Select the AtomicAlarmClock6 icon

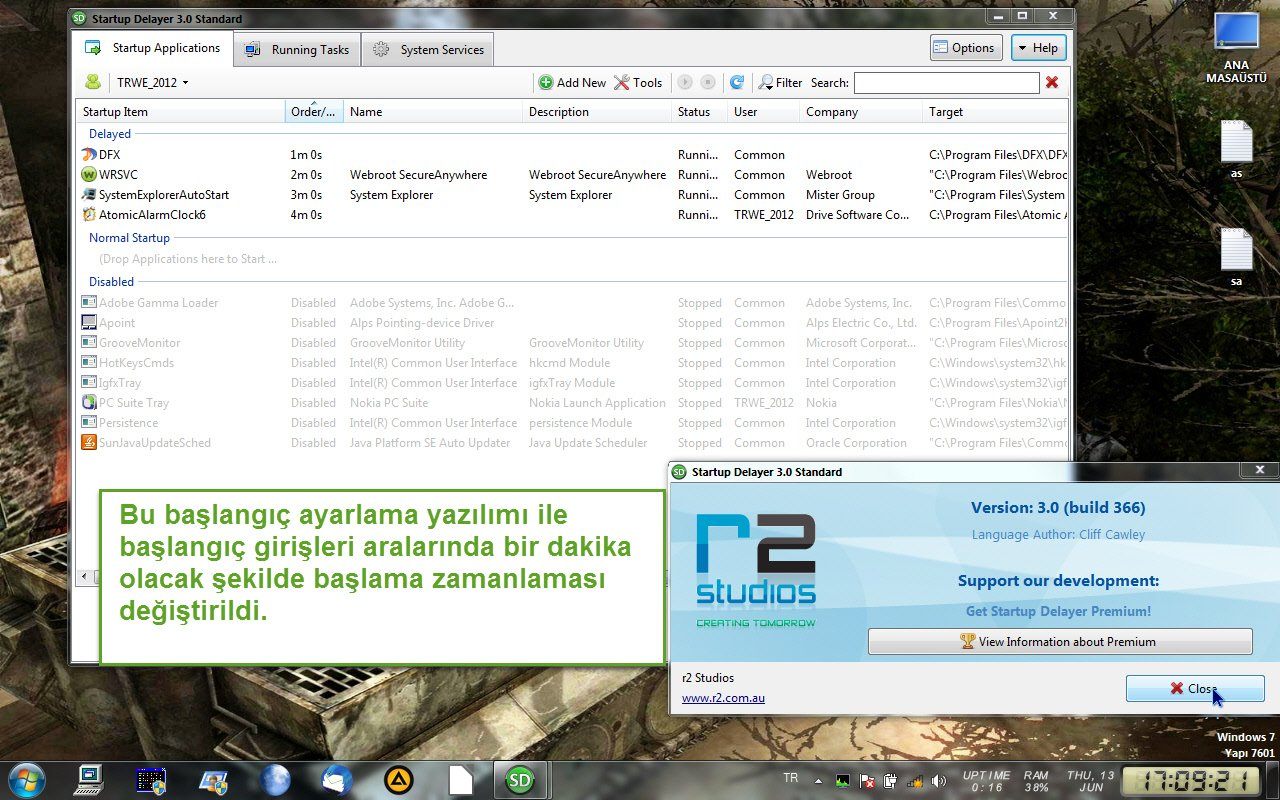coord(89,215)
